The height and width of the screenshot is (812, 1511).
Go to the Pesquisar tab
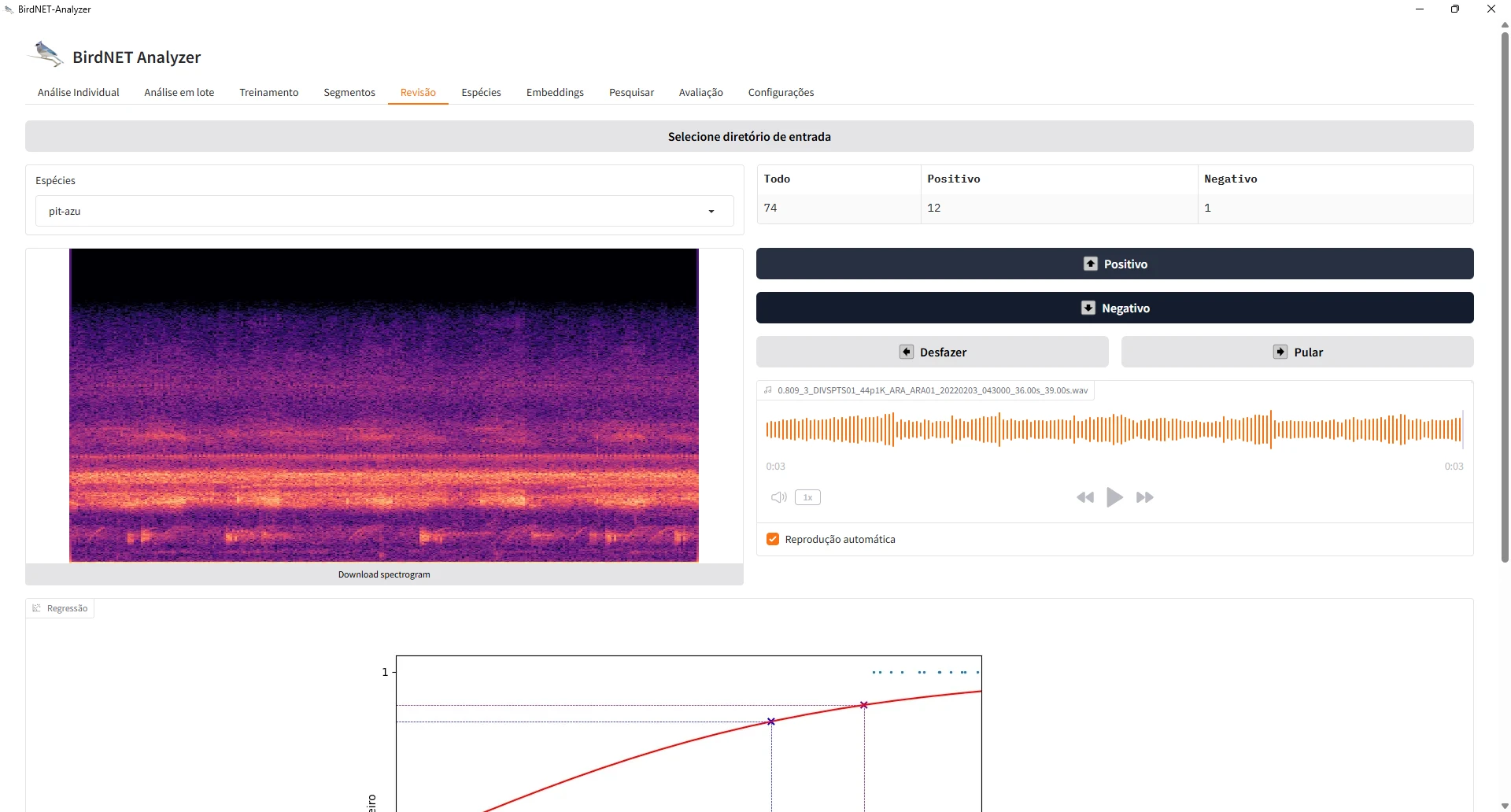point(631,92)
